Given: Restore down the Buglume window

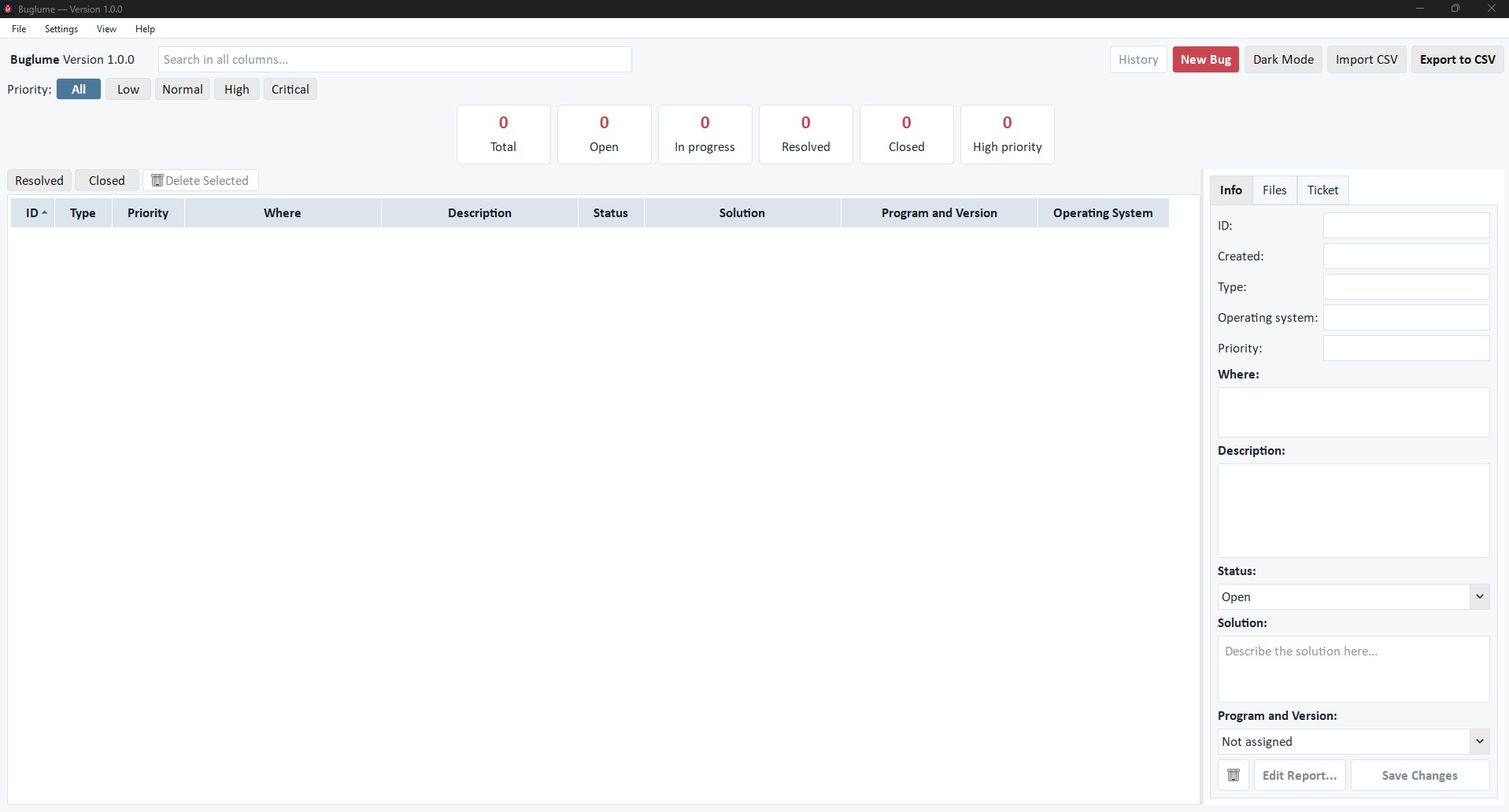Looking at the screenshot, I should click(1455, 9).
